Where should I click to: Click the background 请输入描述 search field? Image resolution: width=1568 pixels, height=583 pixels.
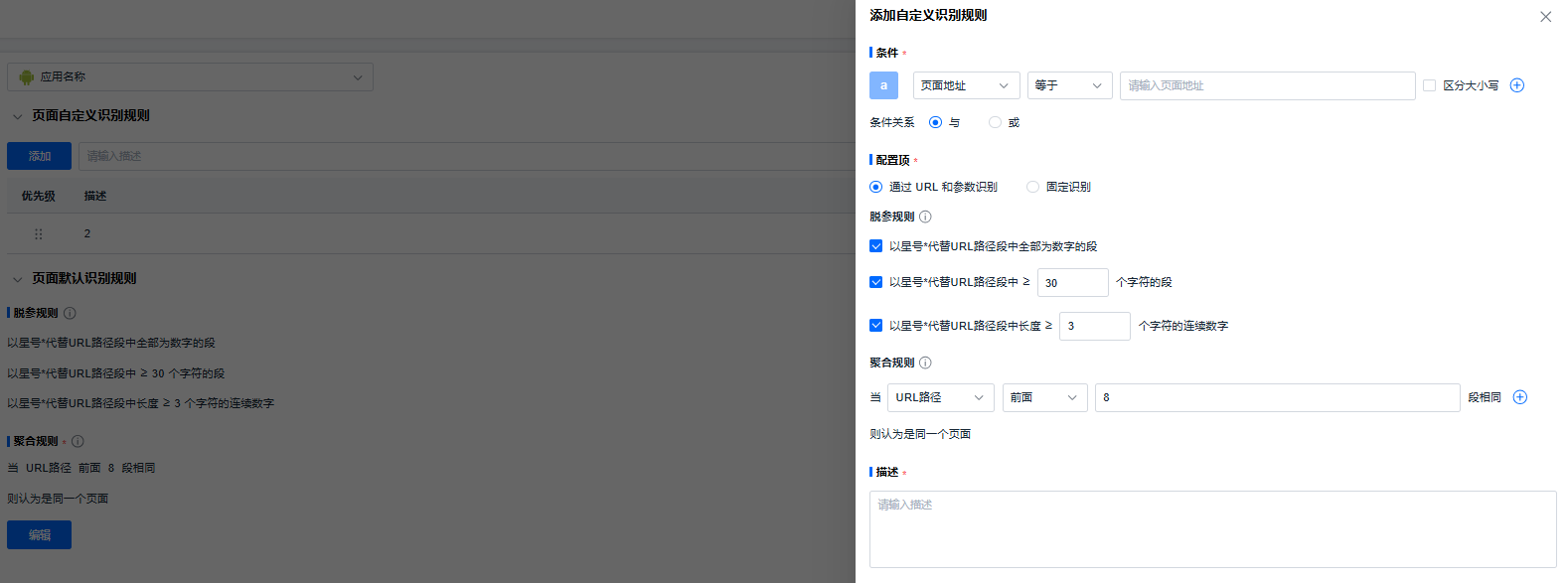[467, 156]
